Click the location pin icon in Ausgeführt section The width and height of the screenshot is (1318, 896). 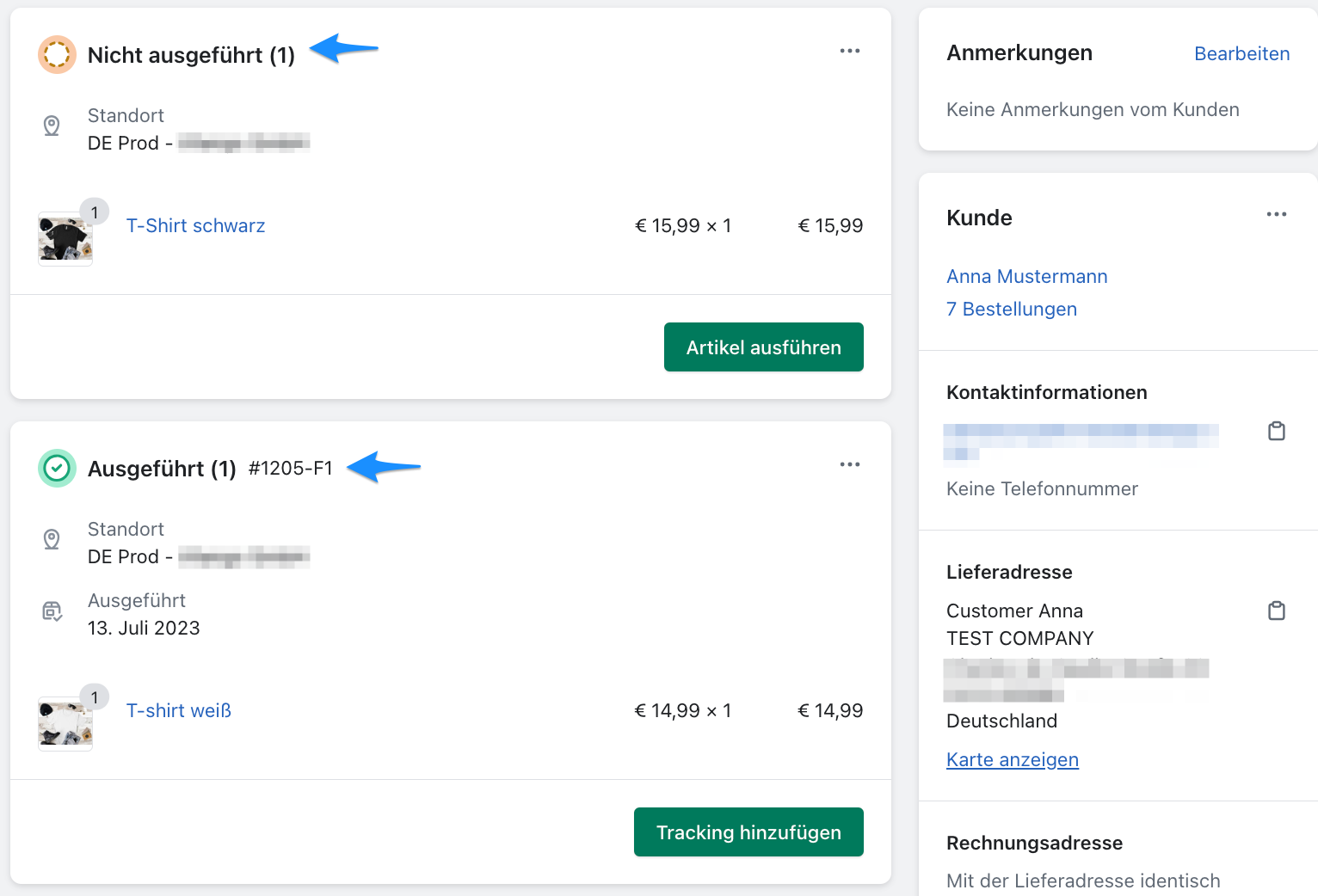[52, 540]
